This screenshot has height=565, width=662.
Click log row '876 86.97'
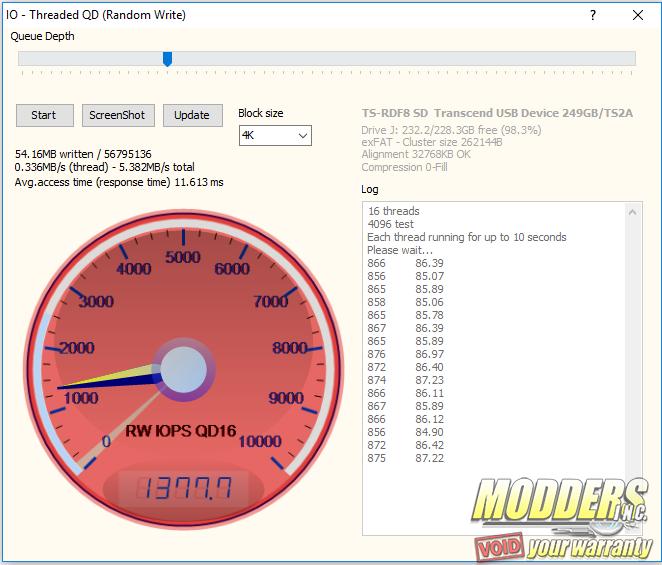point(405,354)
